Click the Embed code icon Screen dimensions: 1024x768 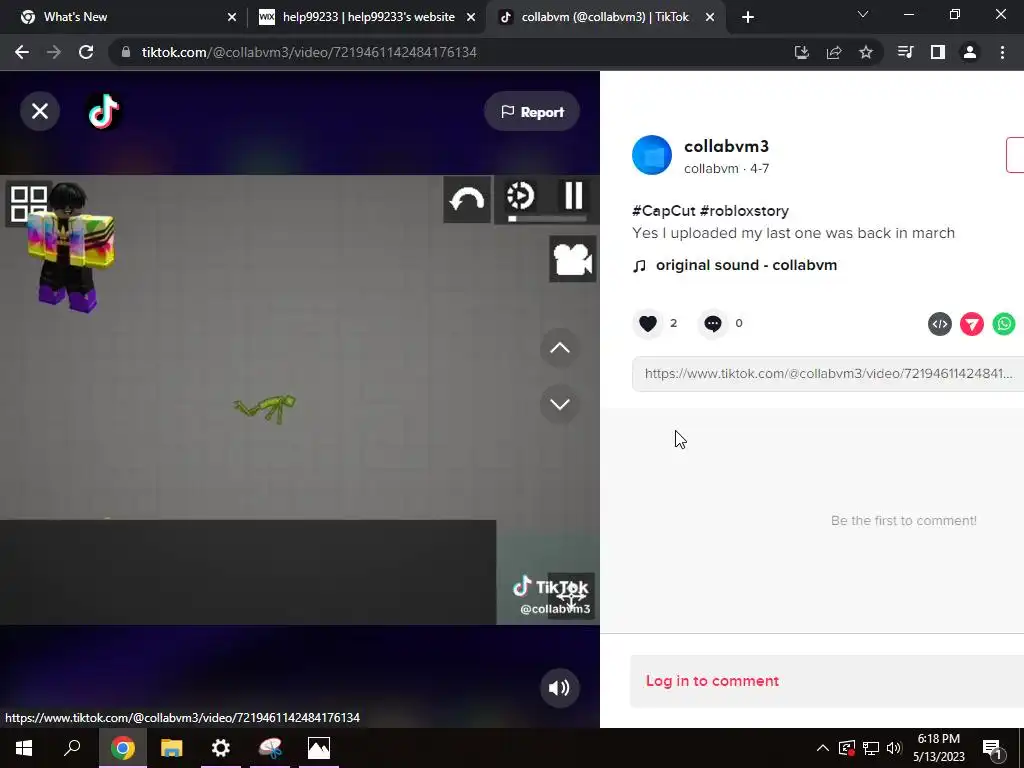940,324
